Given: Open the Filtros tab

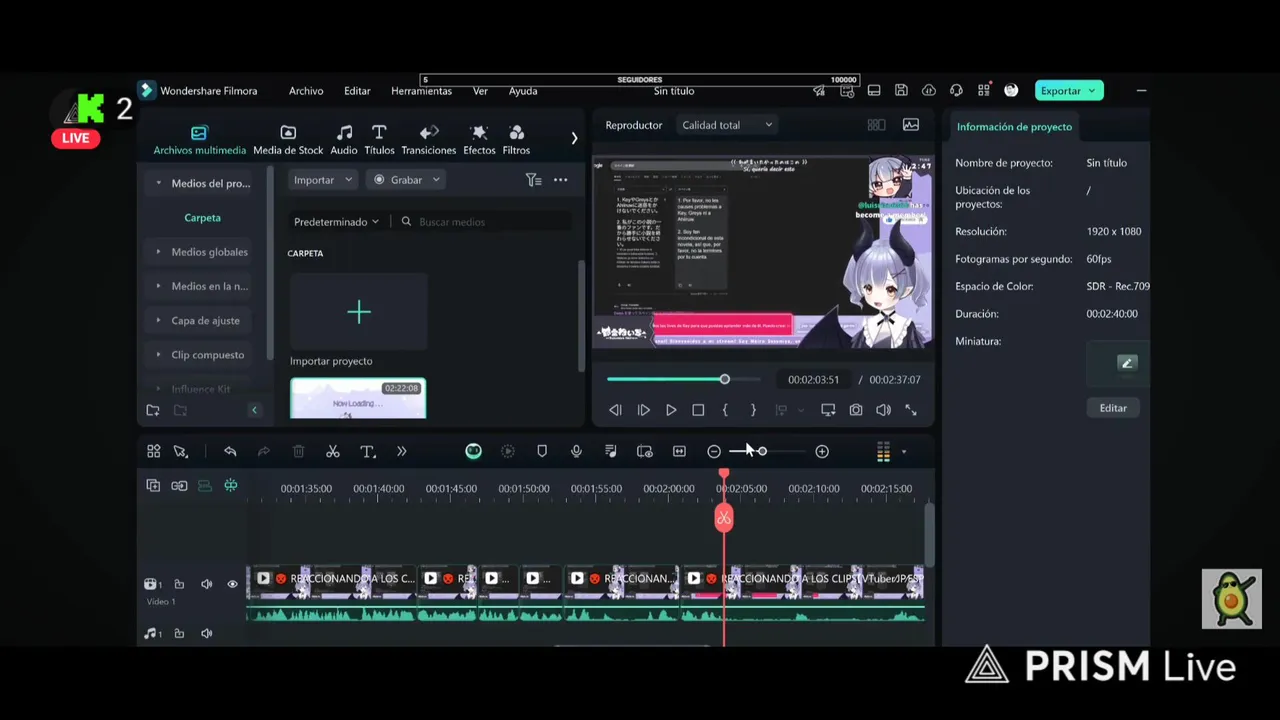Looking at the screenshot, I should coord(516,140).
